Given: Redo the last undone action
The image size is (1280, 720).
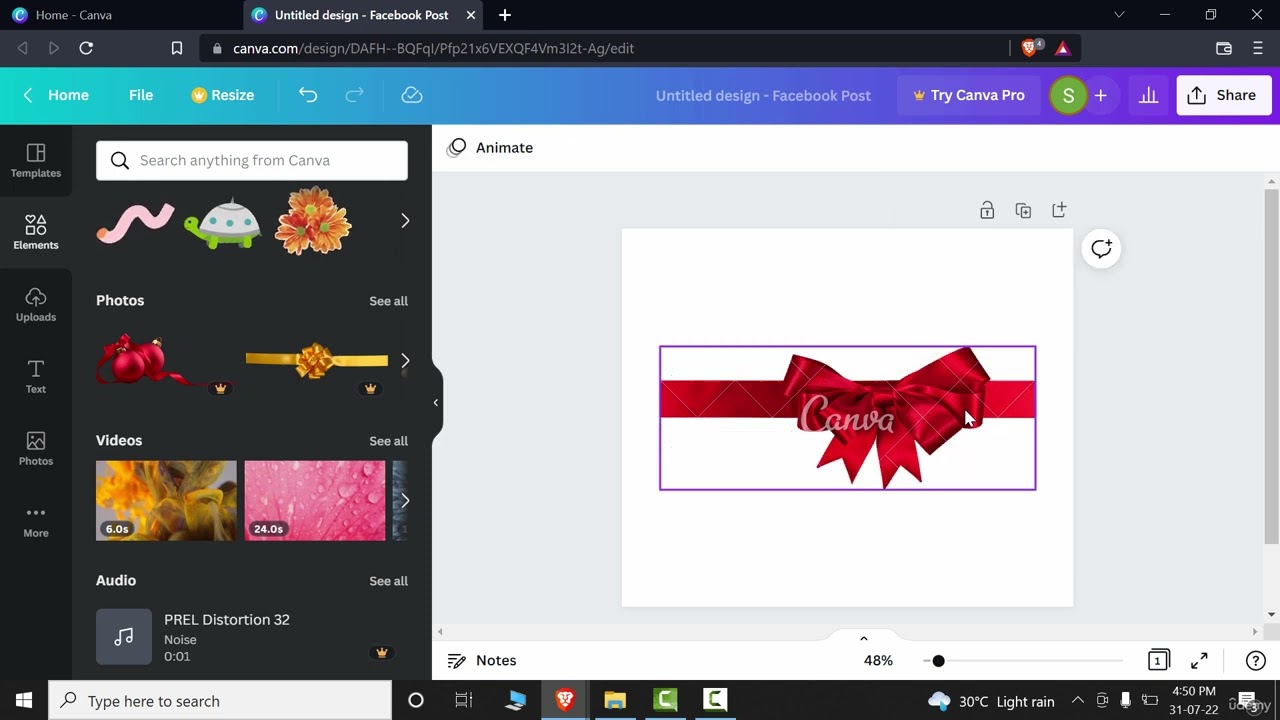Looking at the screenshot, I should [354, 95].
